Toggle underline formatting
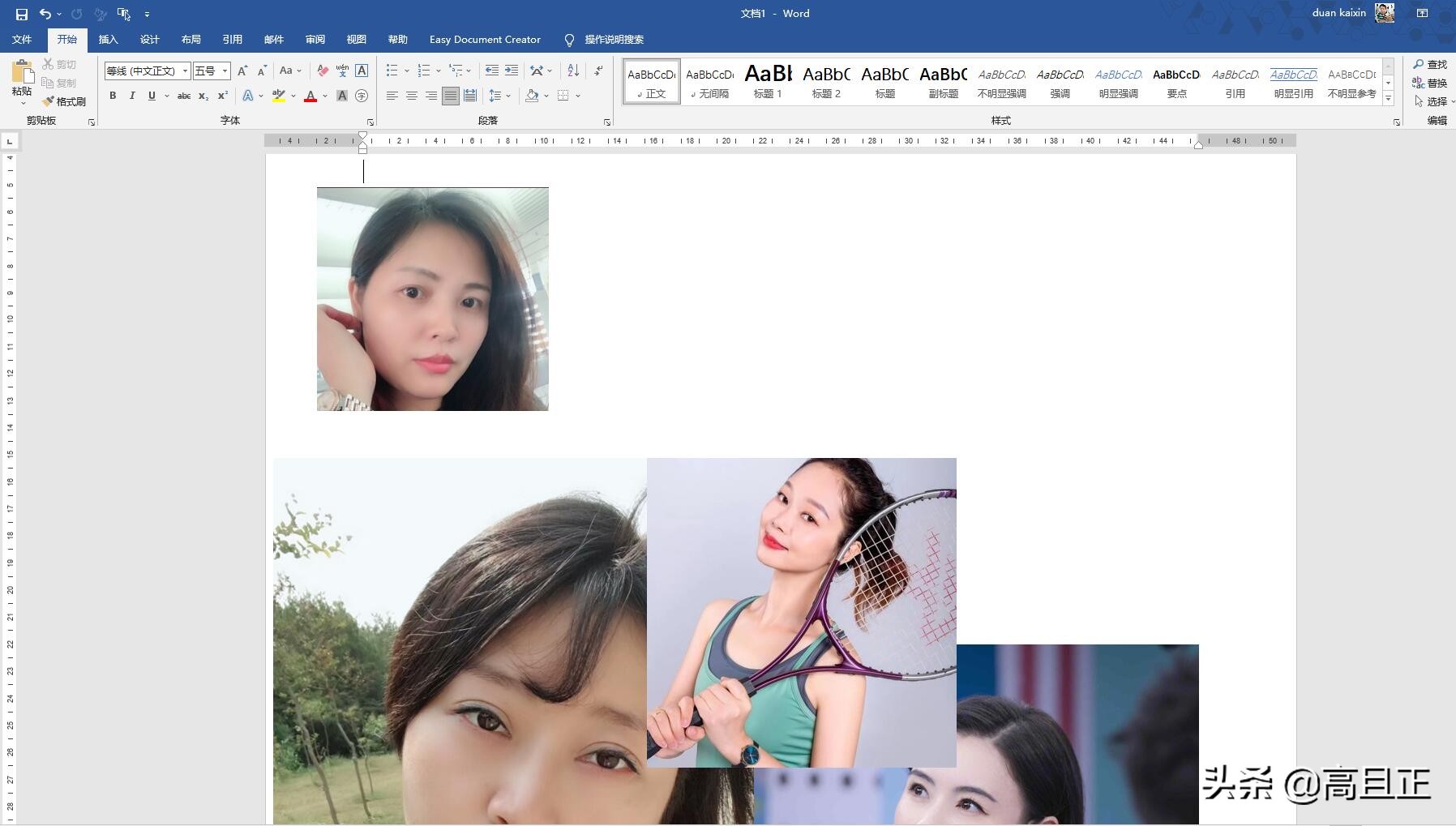The height and width of the screenshot is (826, 1456). (x=151, y=96)
